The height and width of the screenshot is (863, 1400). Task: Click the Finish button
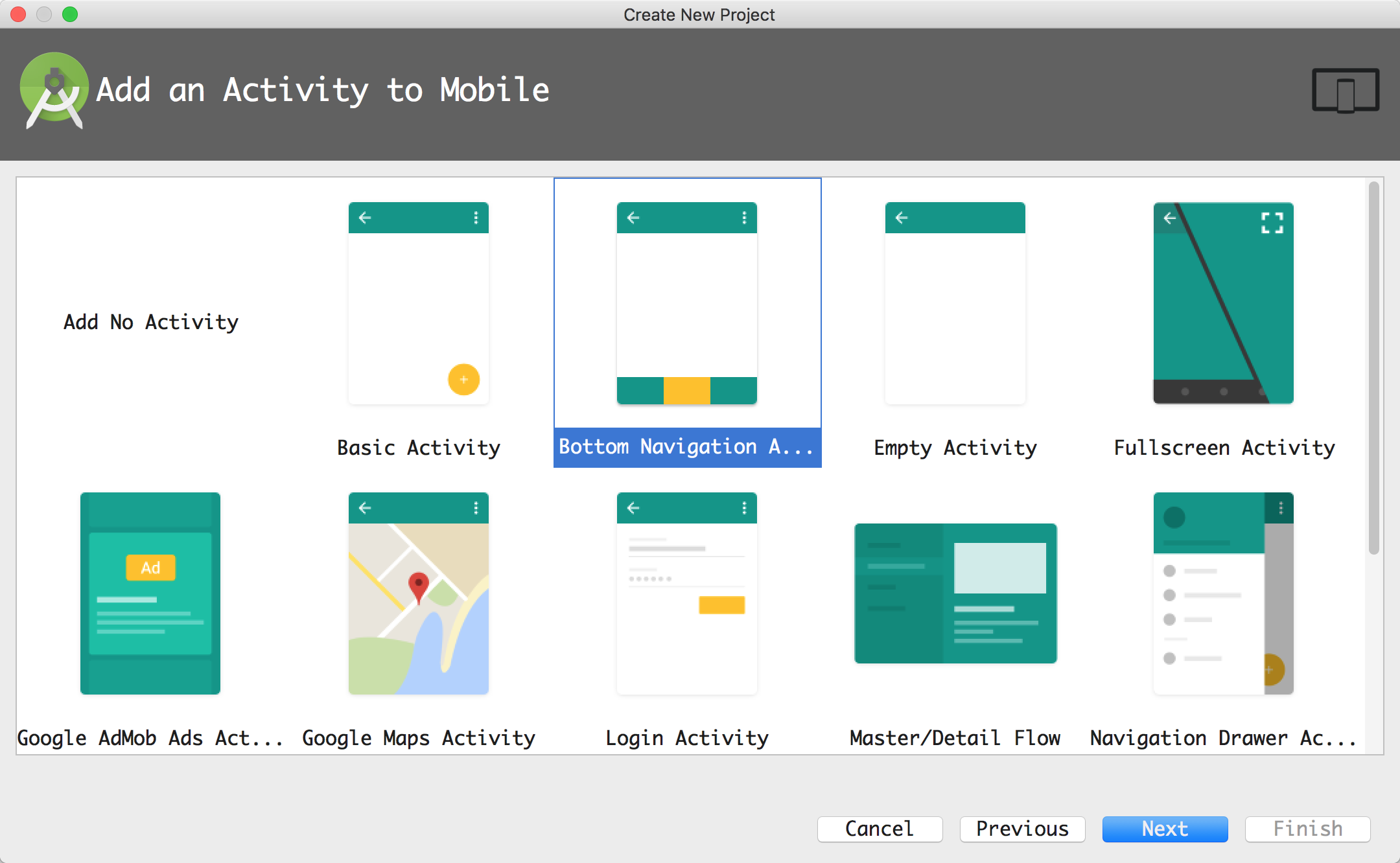click(x=1307, y=829)
